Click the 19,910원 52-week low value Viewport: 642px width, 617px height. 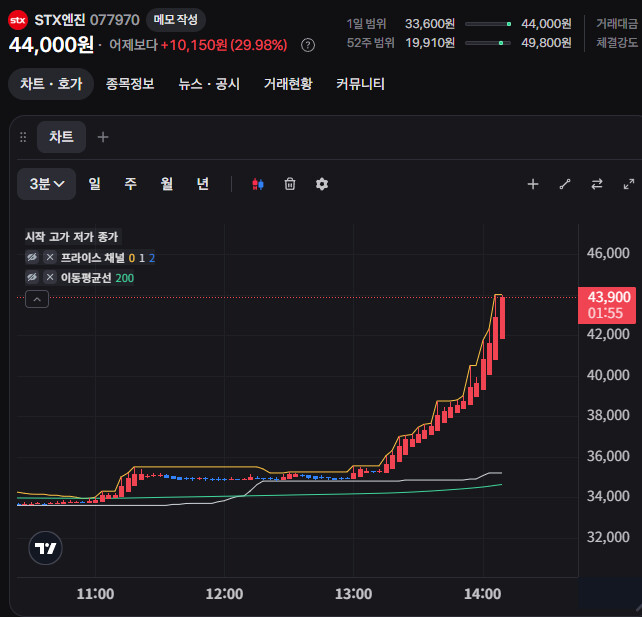430,43
